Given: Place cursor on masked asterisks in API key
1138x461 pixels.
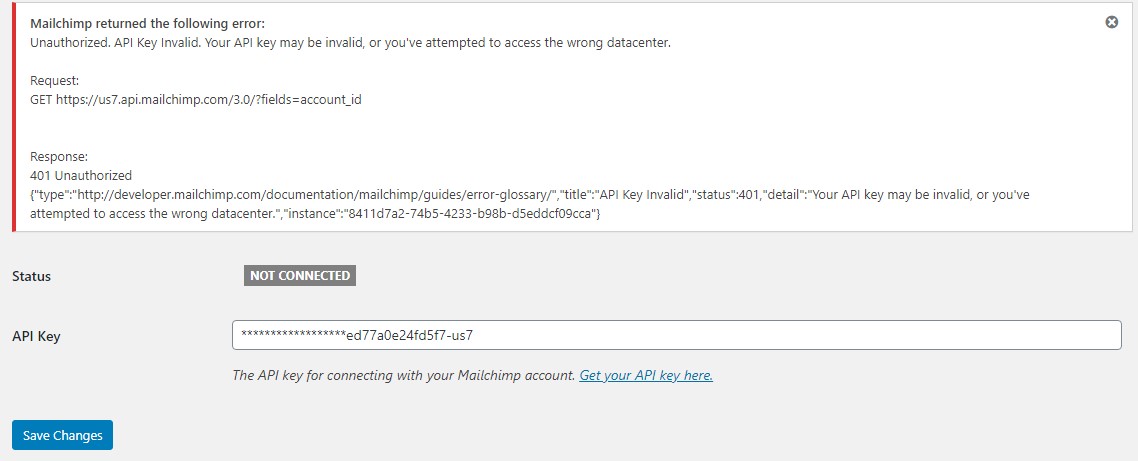Looking at the screenshot, I should pos(294,335).
